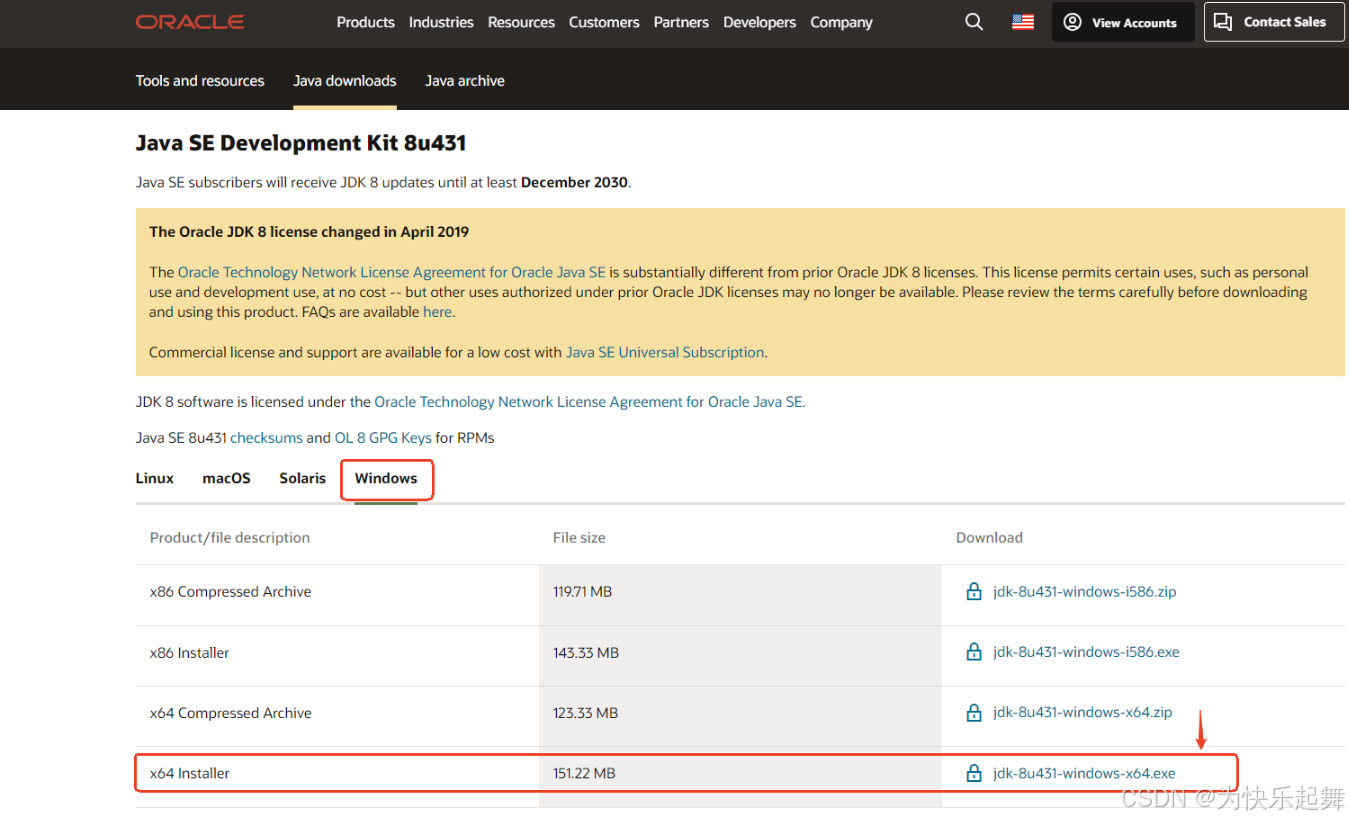The height and width of the screenshot is (820, 1349).
Task: Click the Oracle logo
Action: click(190, 22)
